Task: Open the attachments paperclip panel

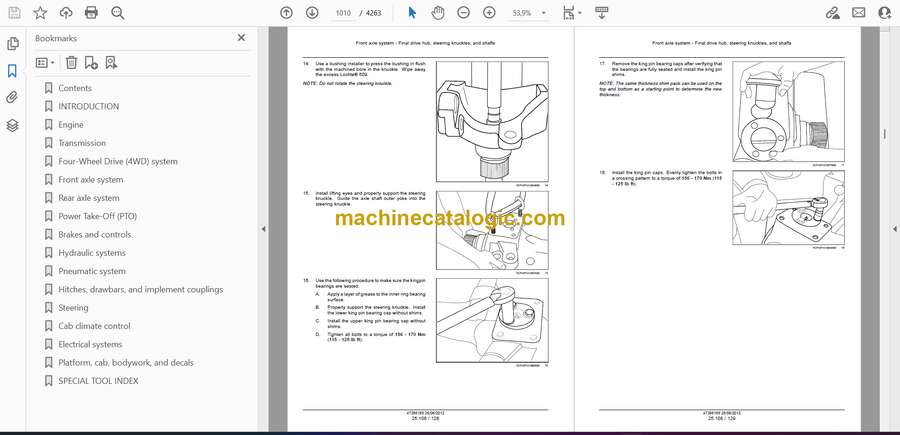Action: click(13, 98)
